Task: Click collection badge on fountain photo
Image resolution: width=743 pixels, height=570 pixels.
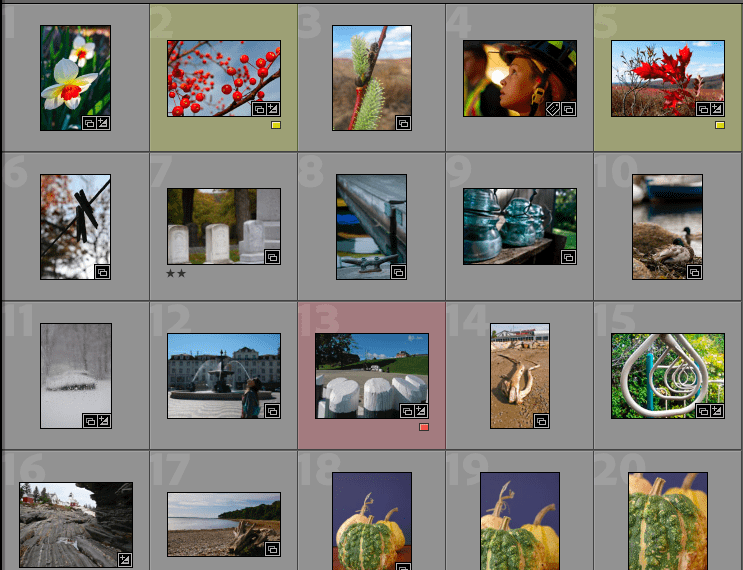Action: tap(272, 411)
